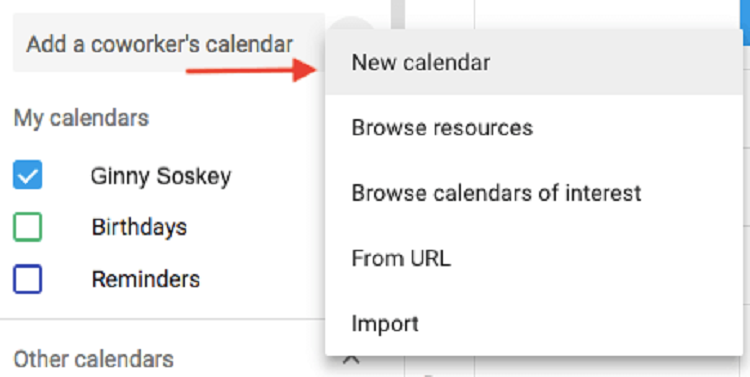750x377 pixels.
Task: Click the divider line above Other calendars
Action: [x=163, y=319]
